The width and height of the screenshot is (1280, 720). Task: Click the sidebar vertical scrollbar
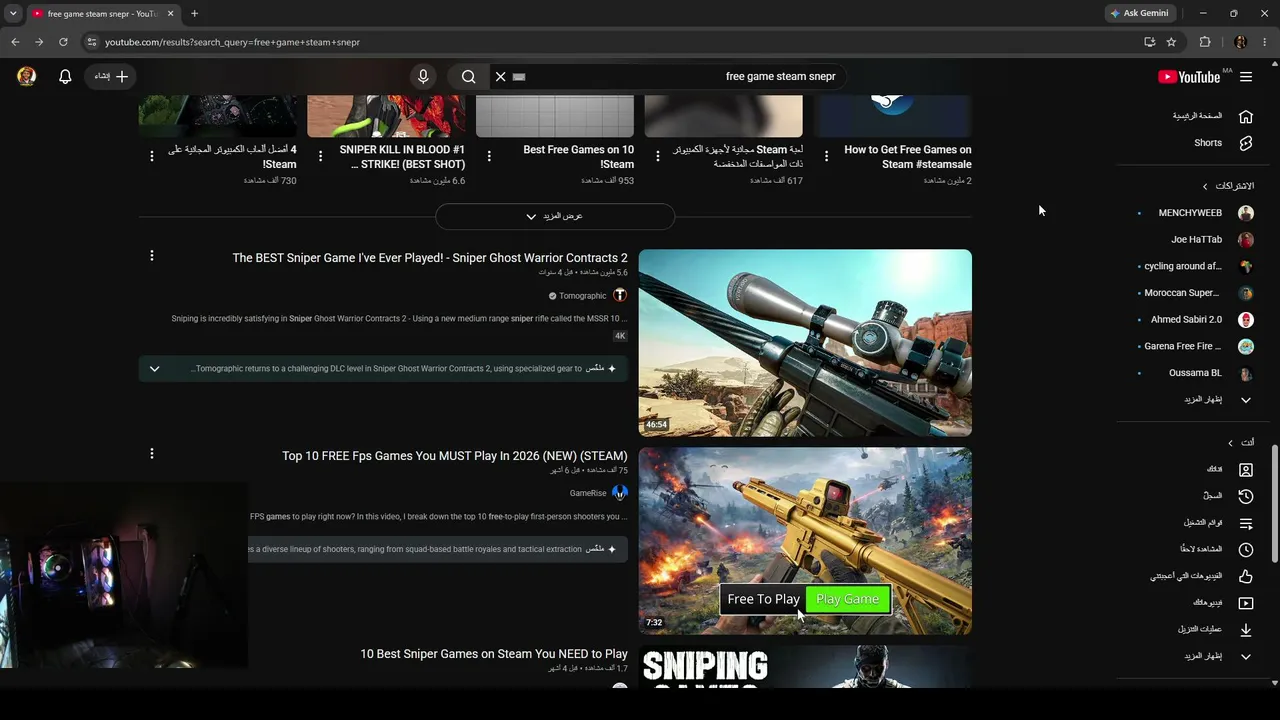pyautogui.click(x=1274, y=504)
